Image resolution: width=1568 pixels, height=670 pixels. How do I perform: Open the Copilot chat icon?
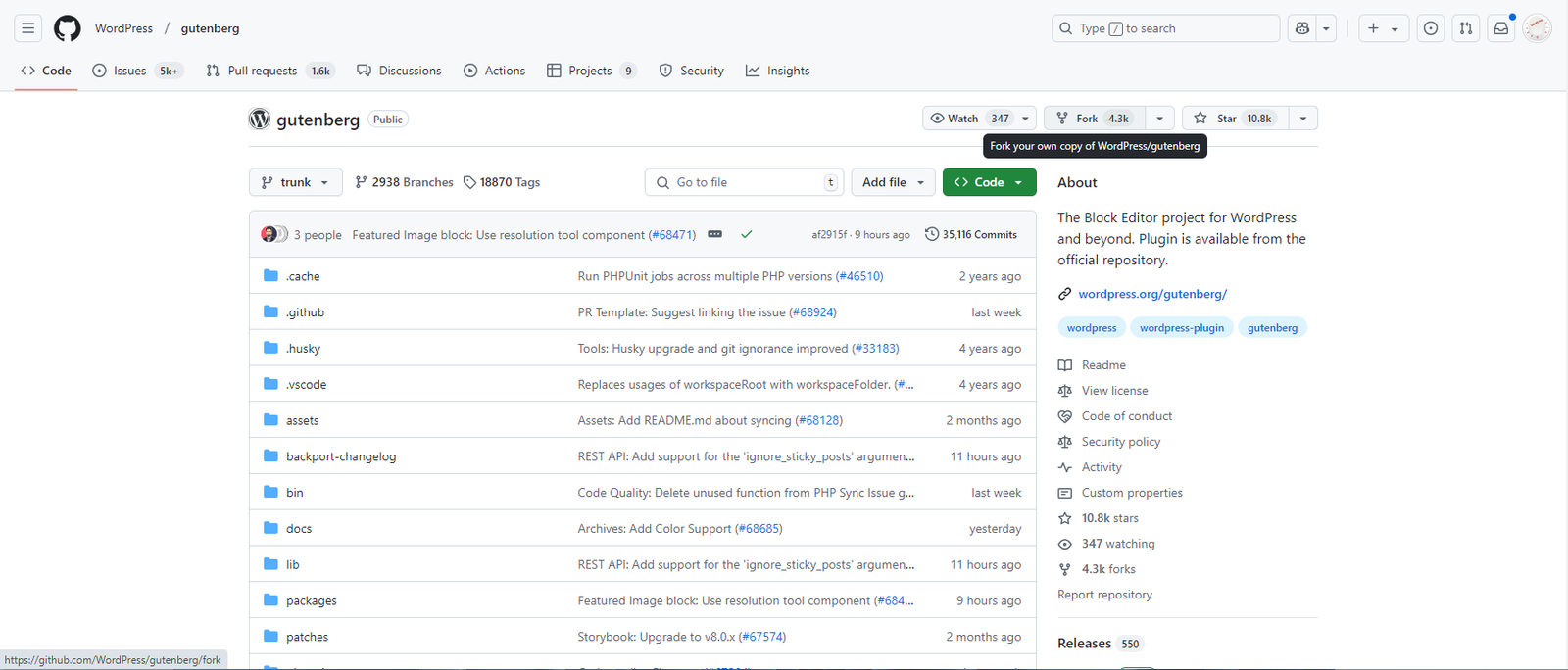coord(1301,28)
